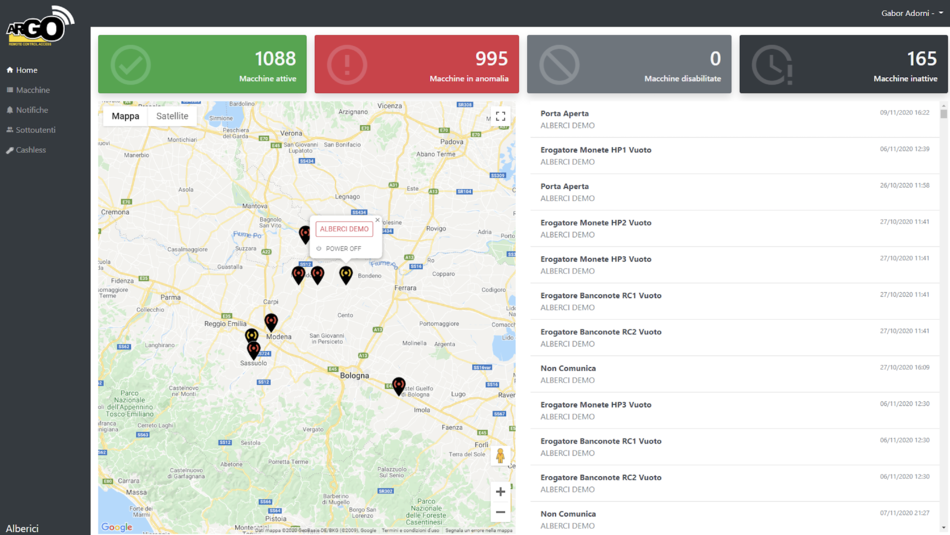Click exclamation icon on anomaly card
The image size is (950, 535).
pos(347,65)
